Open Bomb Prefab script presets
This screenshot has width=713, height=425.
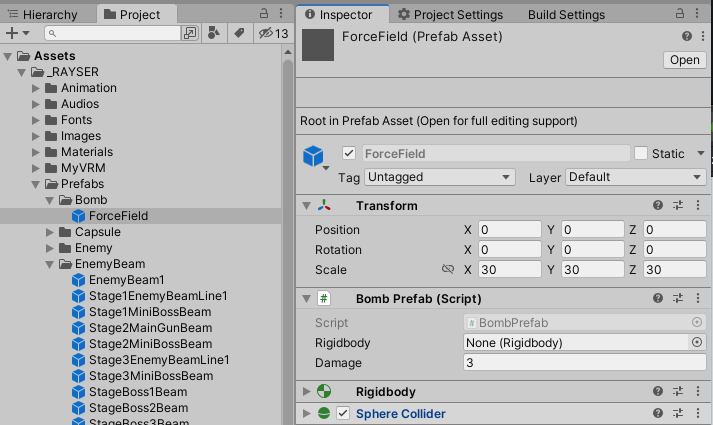678,298
